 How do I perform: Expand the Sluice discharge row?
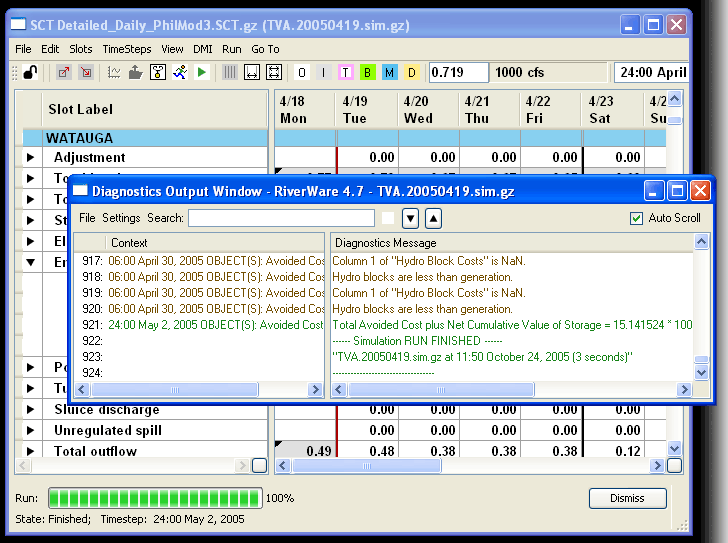point(31,409)
